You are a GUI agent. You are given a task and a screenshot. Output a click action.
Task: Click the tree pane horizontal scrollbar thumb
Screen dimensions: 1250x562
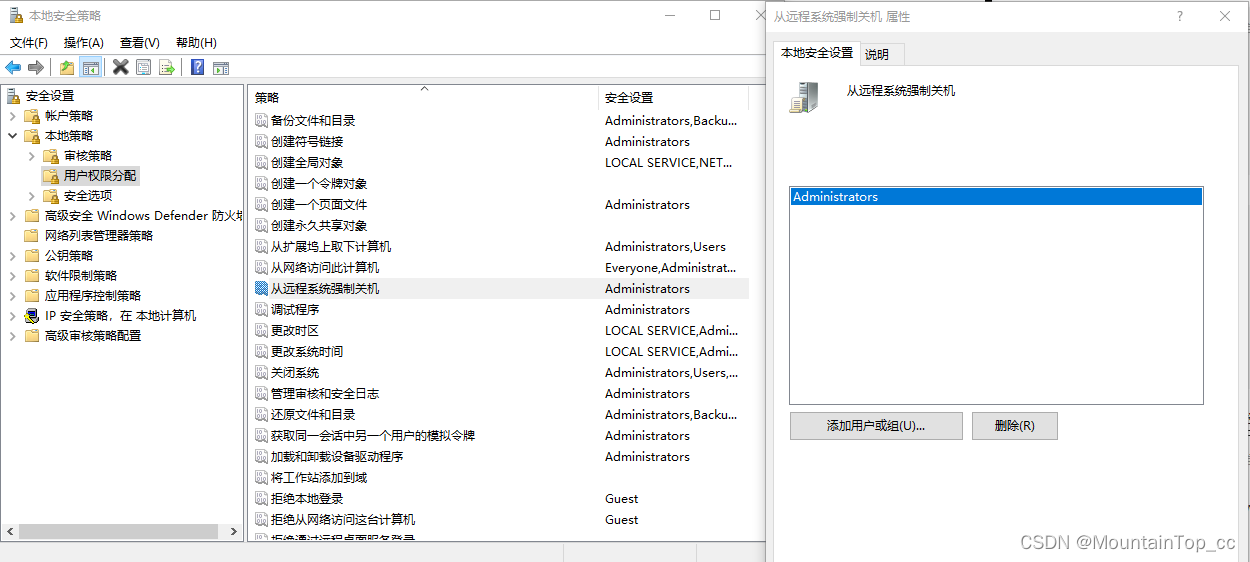[x=118, y=532]
